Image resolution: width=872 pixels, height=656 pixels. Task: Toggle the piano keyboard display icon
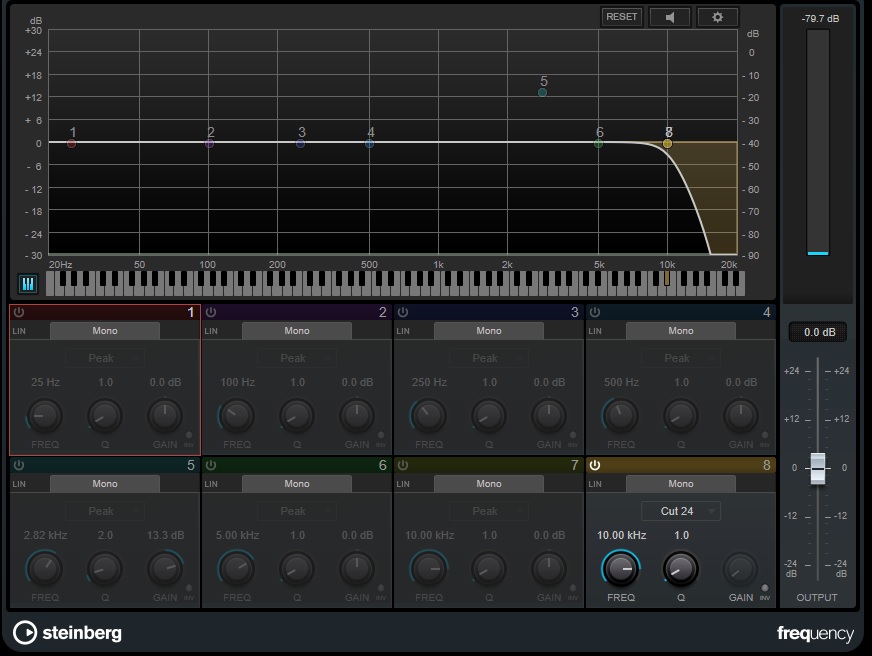(28, 284)
